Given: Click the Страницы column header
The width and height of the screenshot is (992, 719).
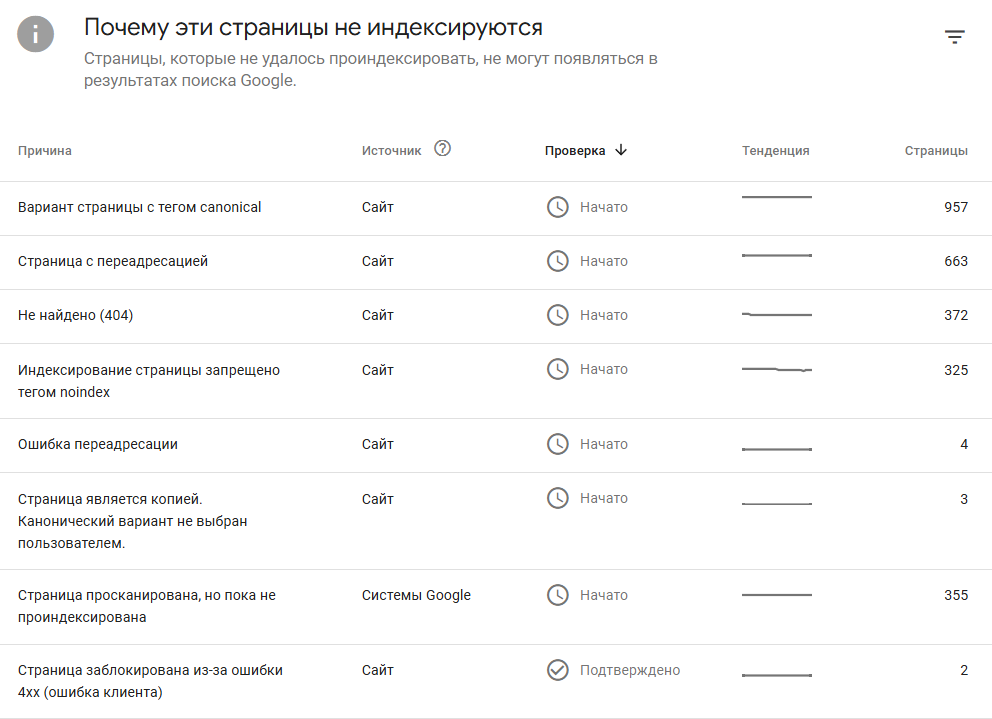Looking at the screenshot, I should coord(936,151).
